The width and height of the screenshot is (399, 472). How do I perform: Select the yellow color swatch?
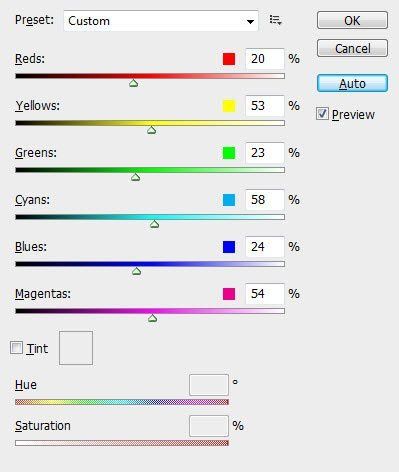click(x=229, y=106)
